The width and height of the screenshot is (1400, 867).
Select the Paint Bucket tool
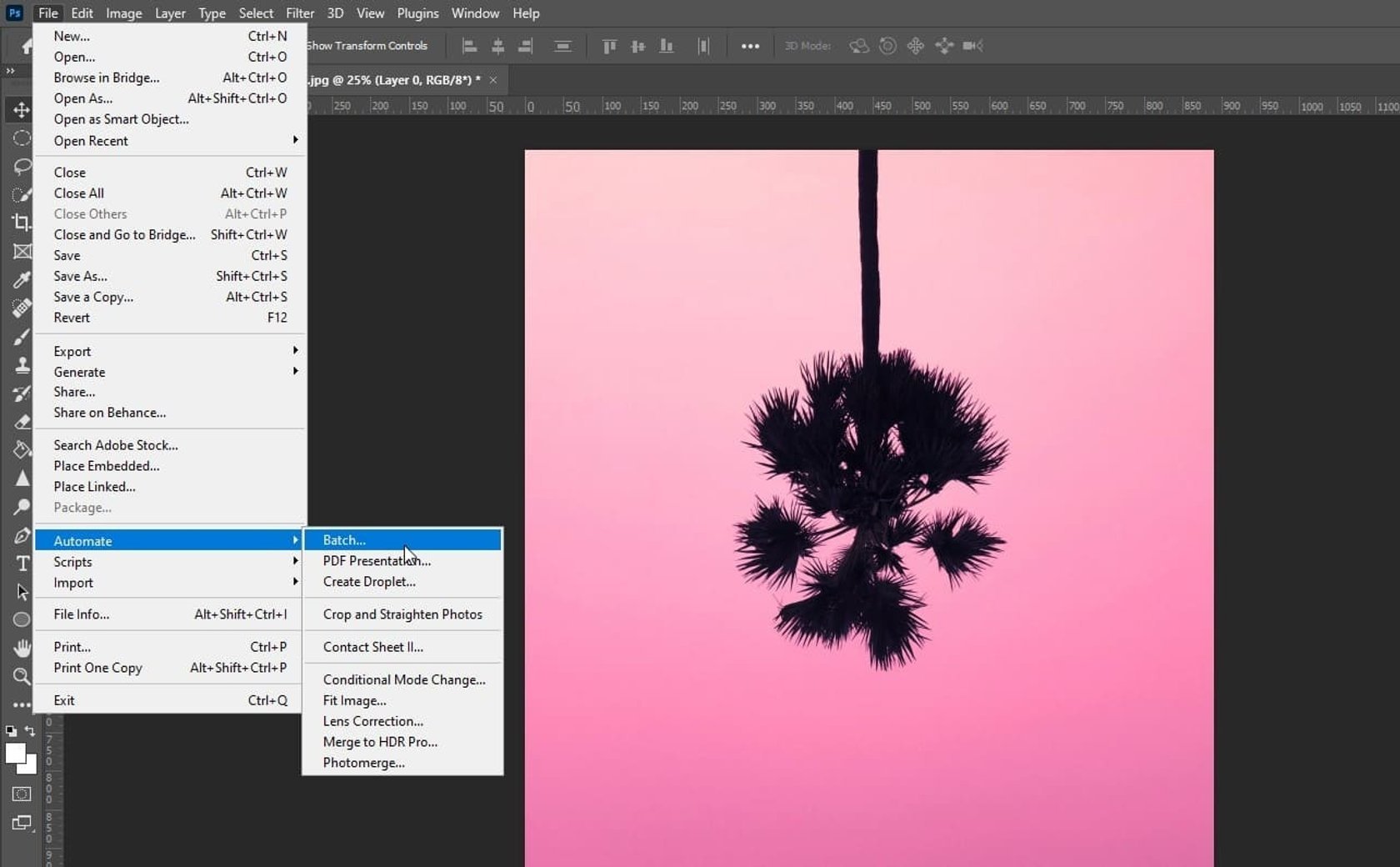(21, 449)
